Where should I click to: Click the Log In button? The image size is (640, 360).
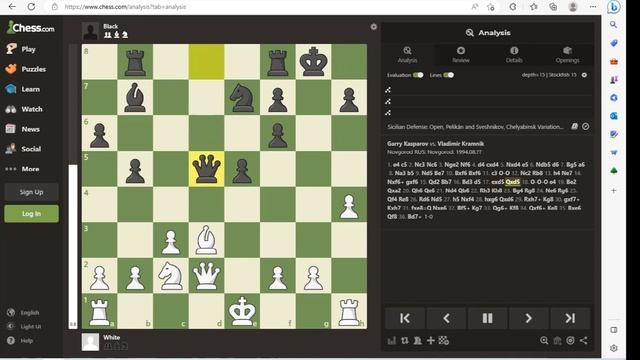[31, 213]
